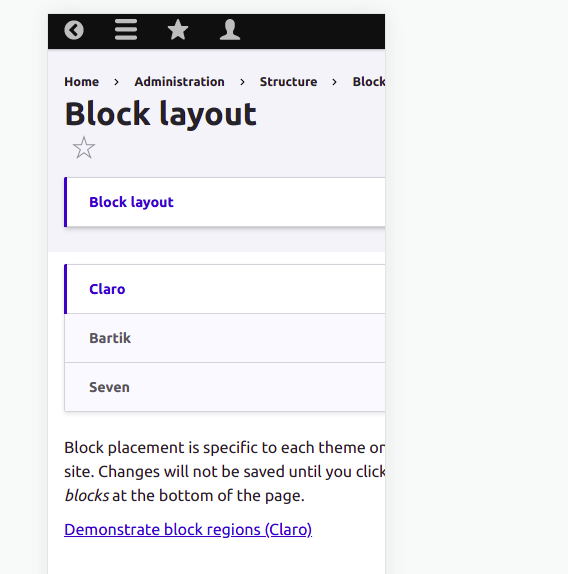Click the Block placement description paragraph
The width and height of the screenshot is (568, 574).
click(x=225, y=472)
